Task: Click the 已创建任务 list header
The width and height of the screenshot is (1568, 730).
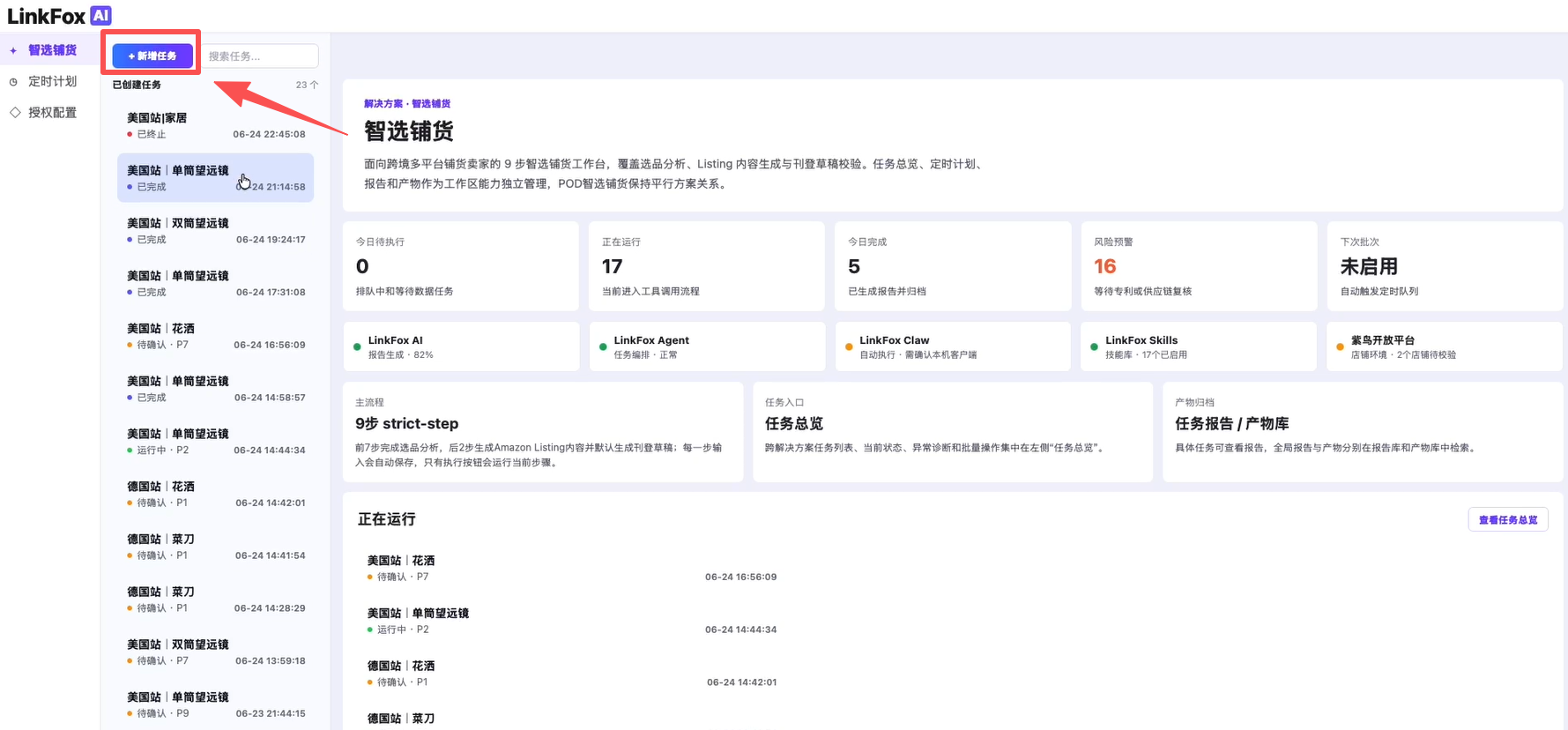Action: pos(137,85)
